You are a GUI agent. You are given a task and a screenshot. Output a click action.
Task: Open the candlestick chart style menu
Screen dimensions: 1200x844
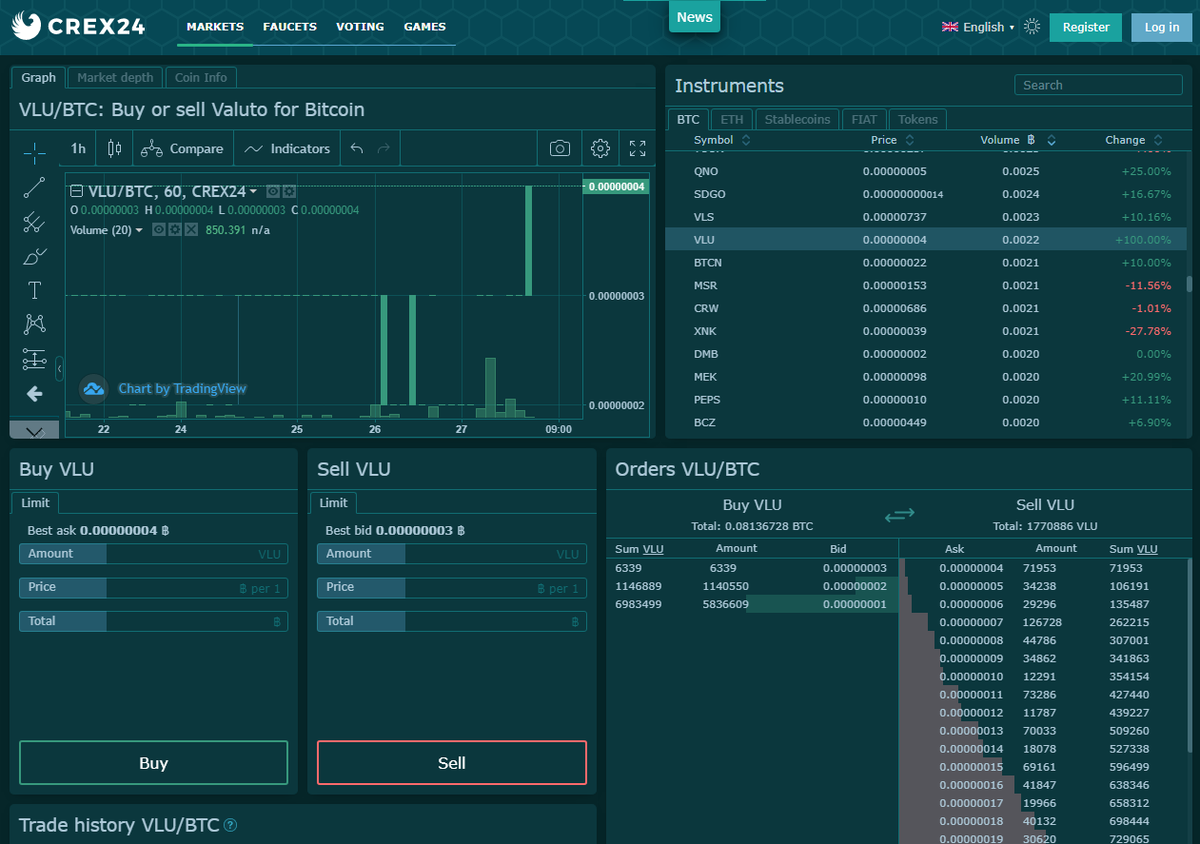tap(114, 148)
